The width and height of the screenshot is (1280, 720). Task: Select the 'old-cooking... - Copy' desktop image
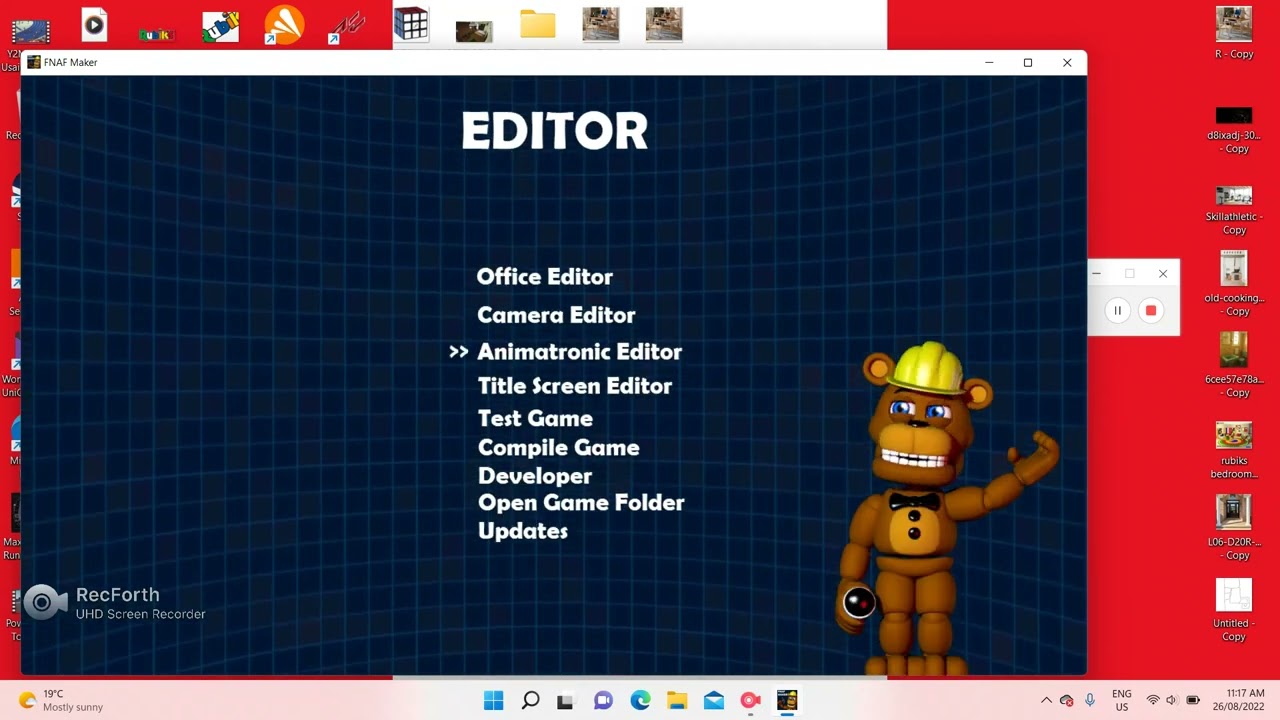(x=1234, y=284)
